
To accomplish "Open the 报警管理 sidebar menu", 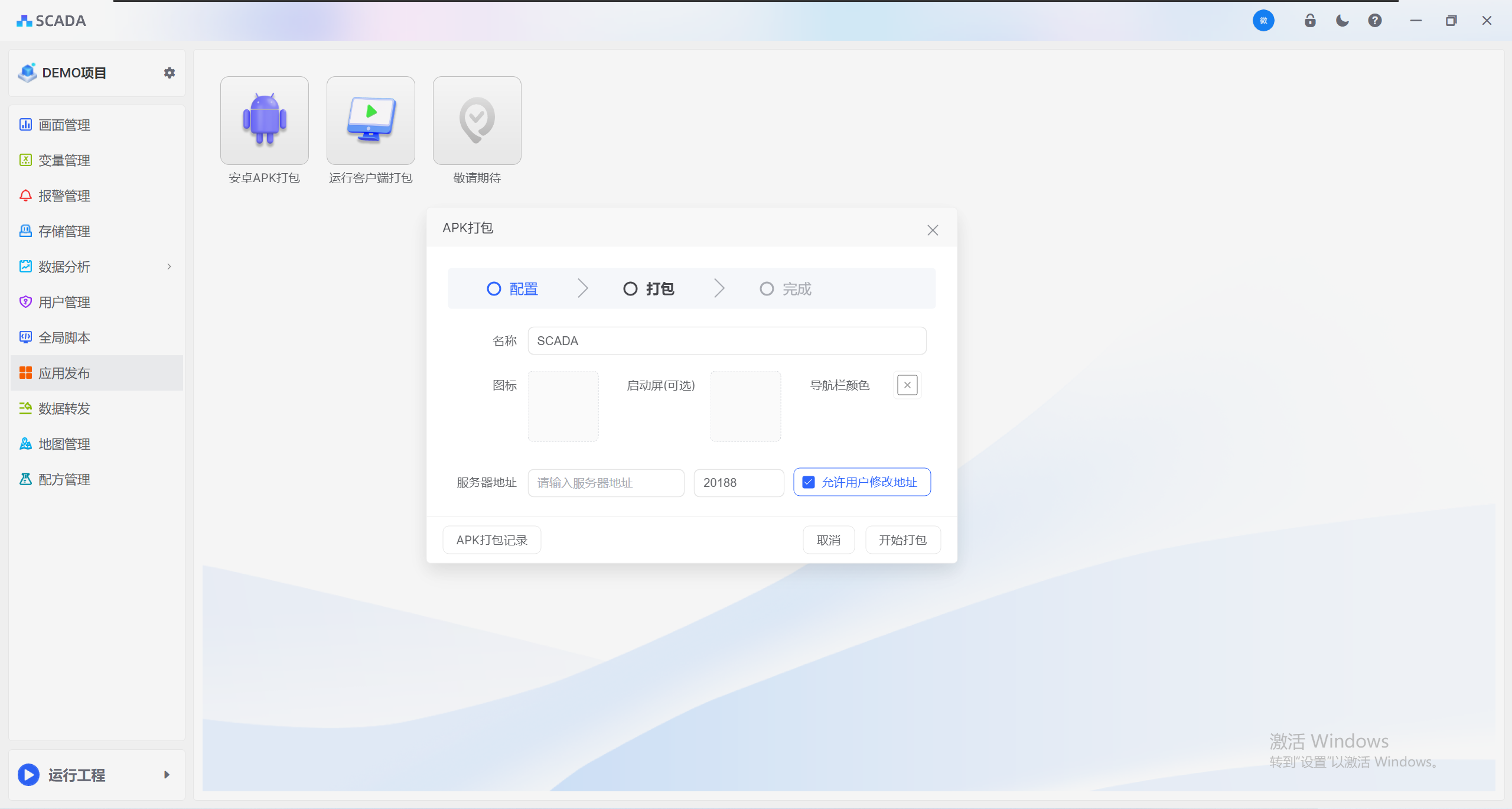I will [64, 196].
